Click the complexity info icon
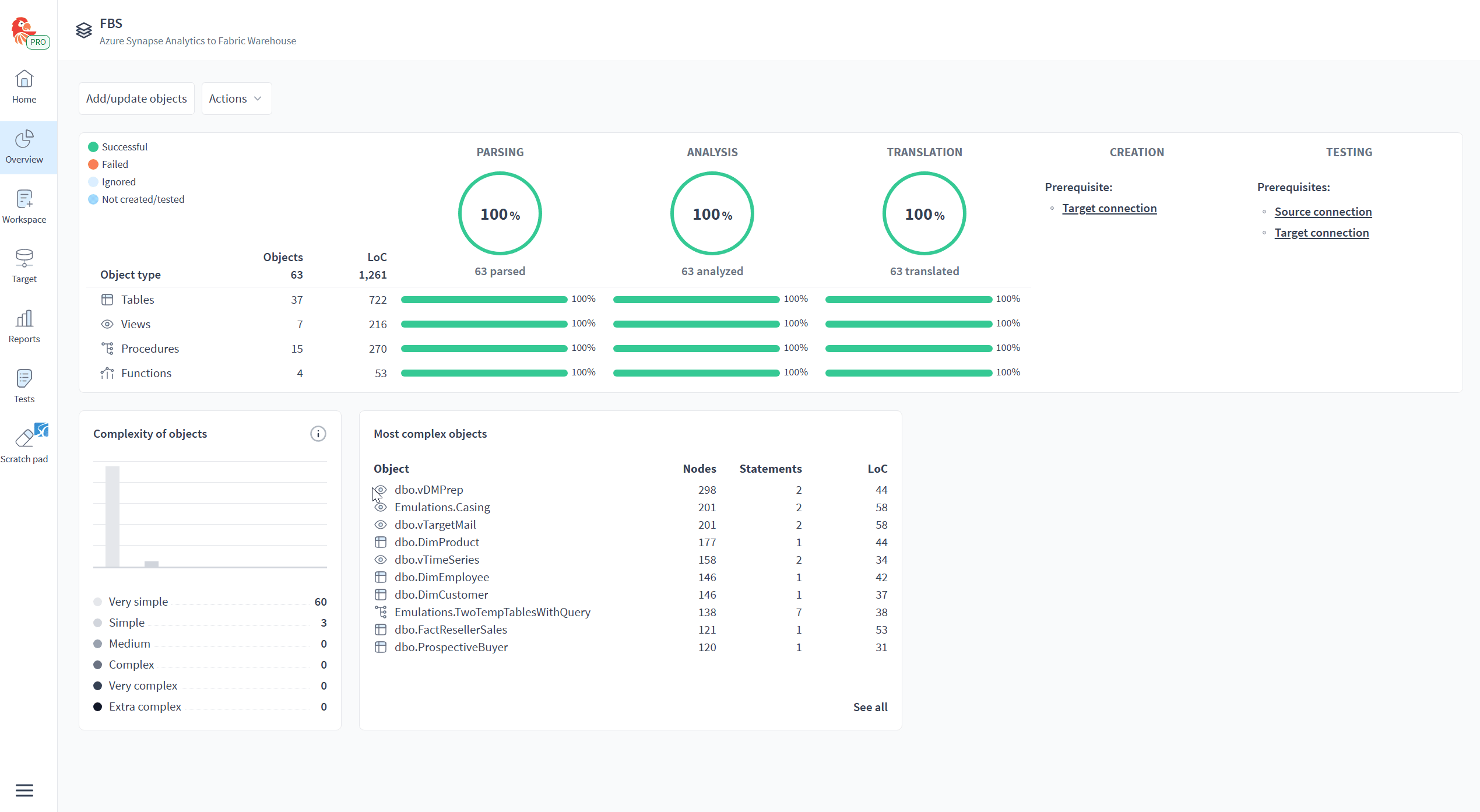 tap(318, 434)
